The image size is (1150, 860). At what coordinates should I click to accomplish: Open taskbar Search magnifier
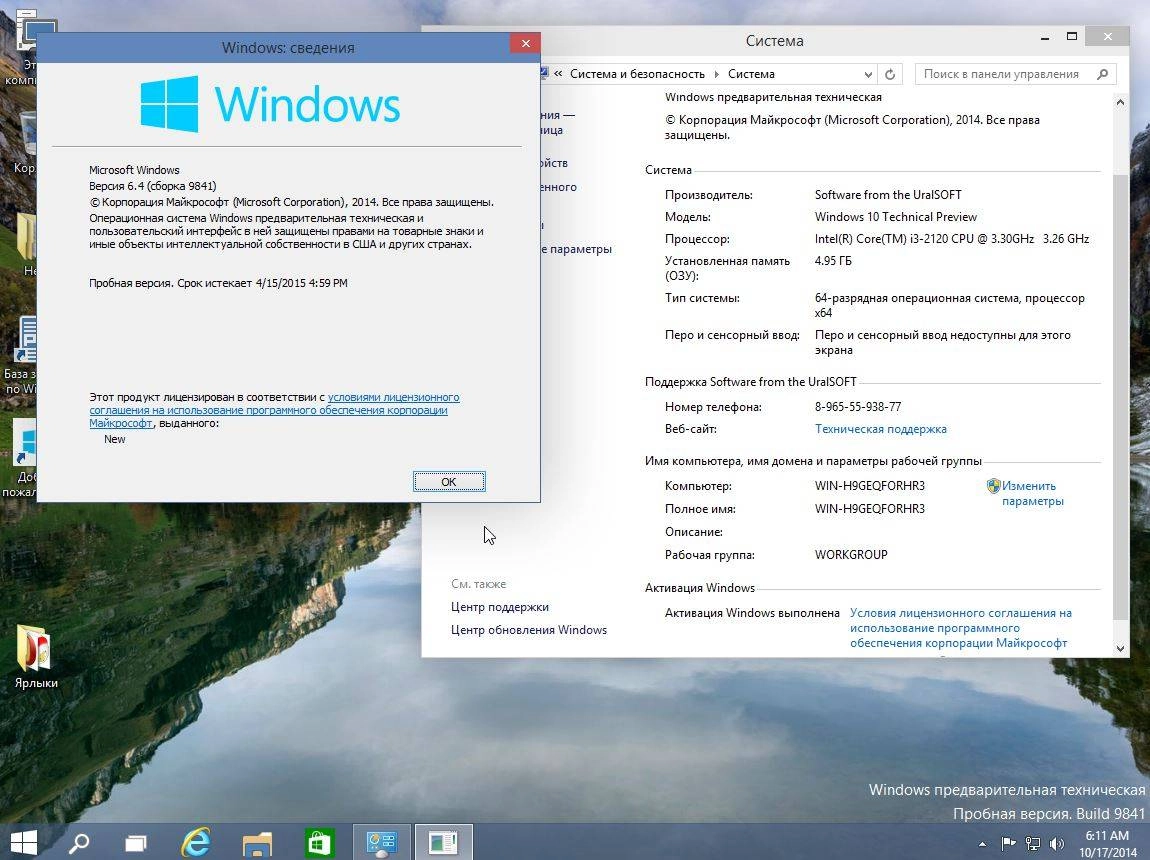coord(78,842)
